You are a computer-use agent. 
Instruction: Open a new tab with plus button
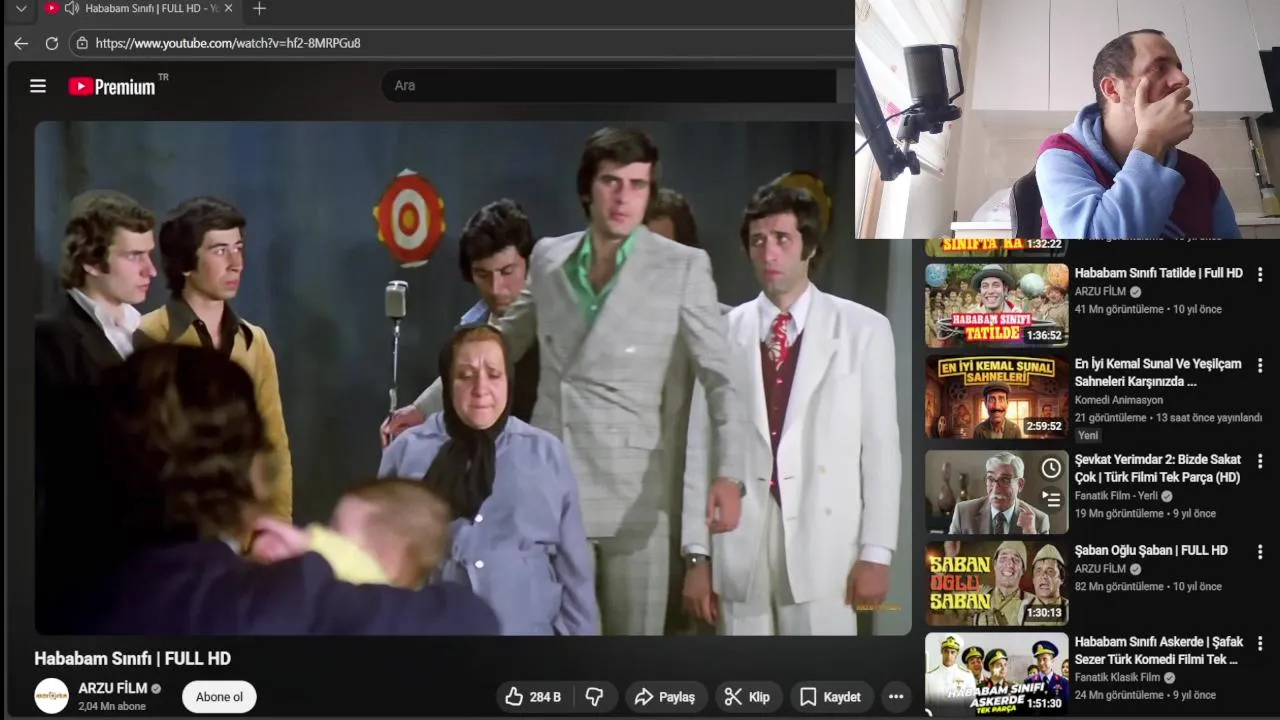click(259, 8)
